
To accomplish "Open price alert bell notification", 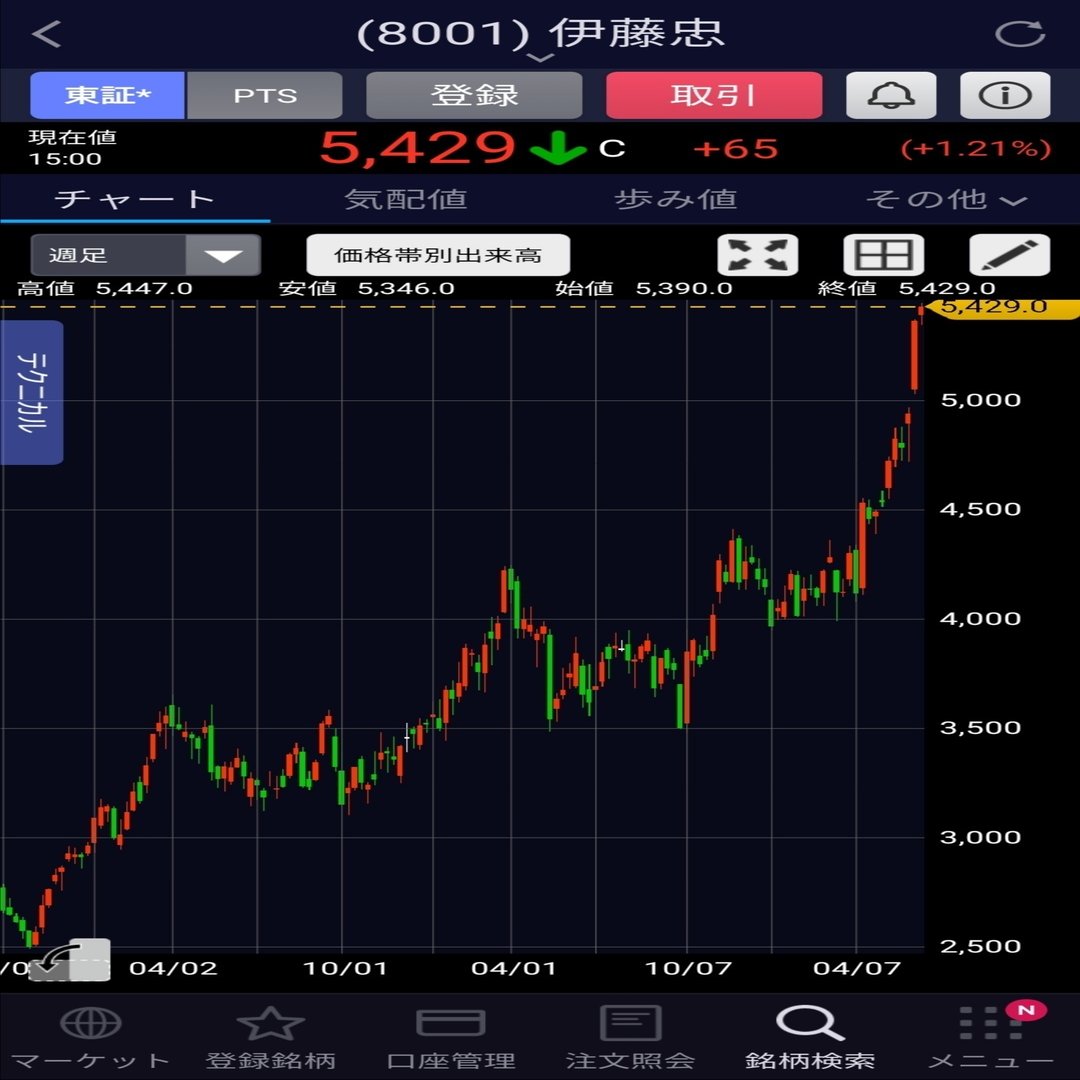I will click(x=891, y=95).
